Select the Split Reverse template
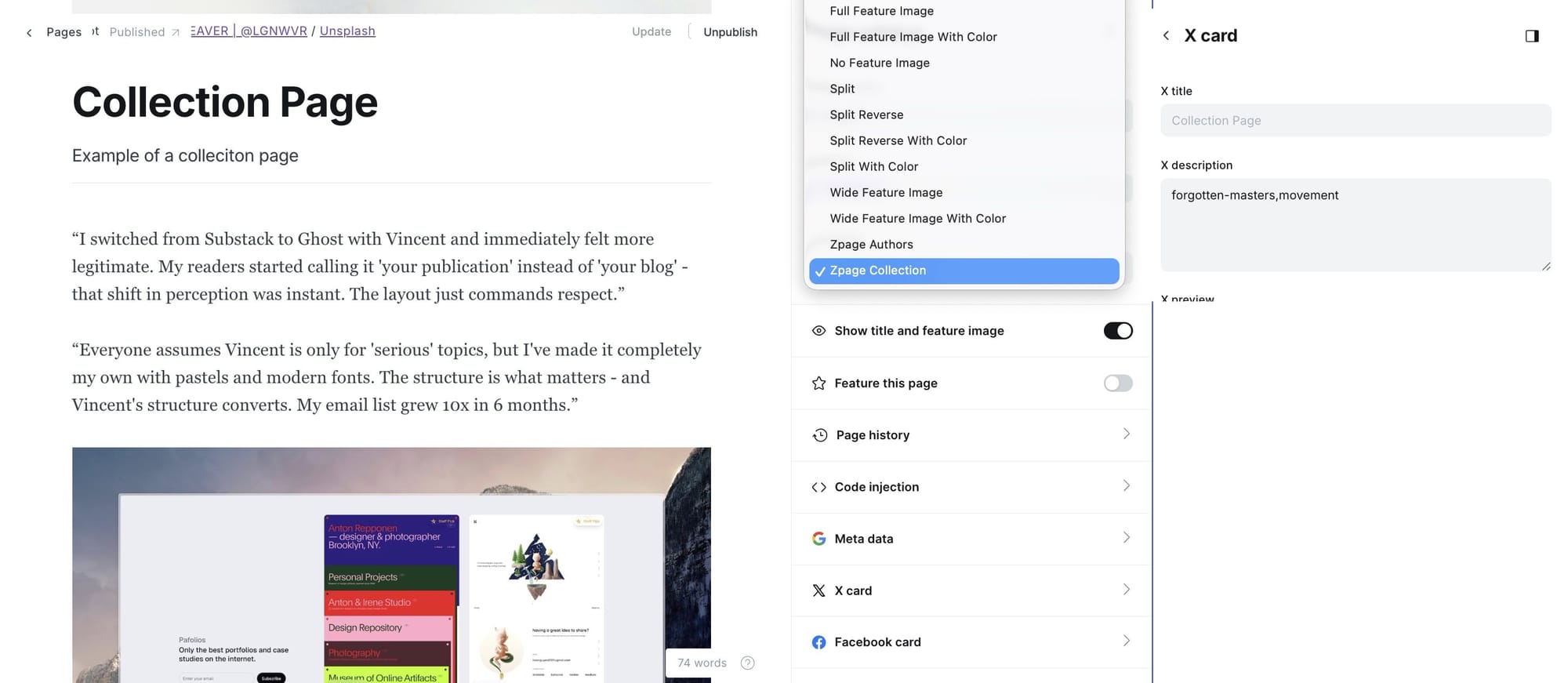The image size is (1568, 683). (964, 114)
